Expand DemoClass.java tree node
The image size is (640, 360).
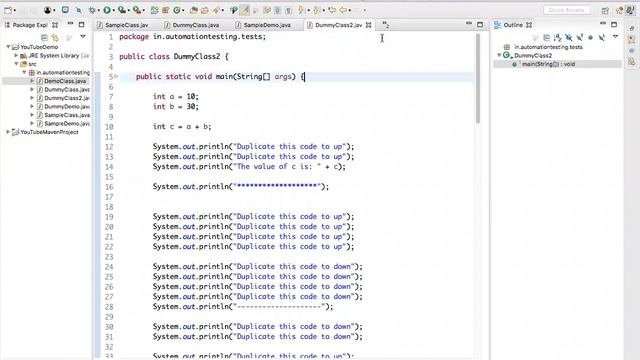(32, 81)
